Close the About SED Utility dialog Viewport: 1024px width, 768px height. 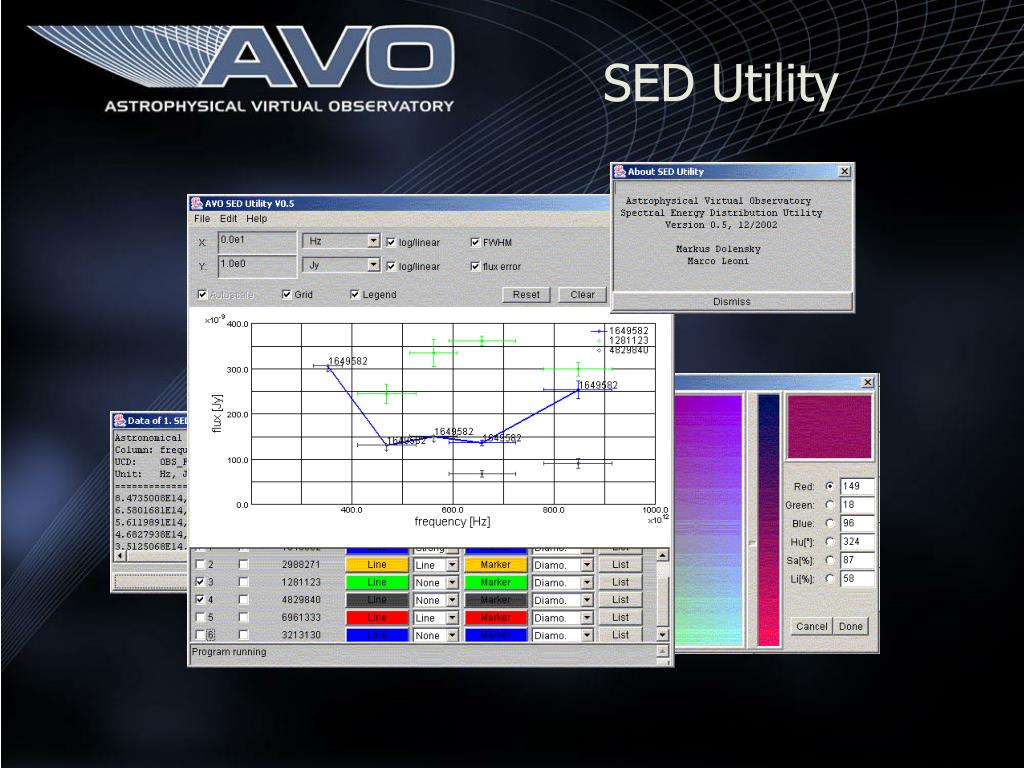pyautogui.click(x=844, y=171)
